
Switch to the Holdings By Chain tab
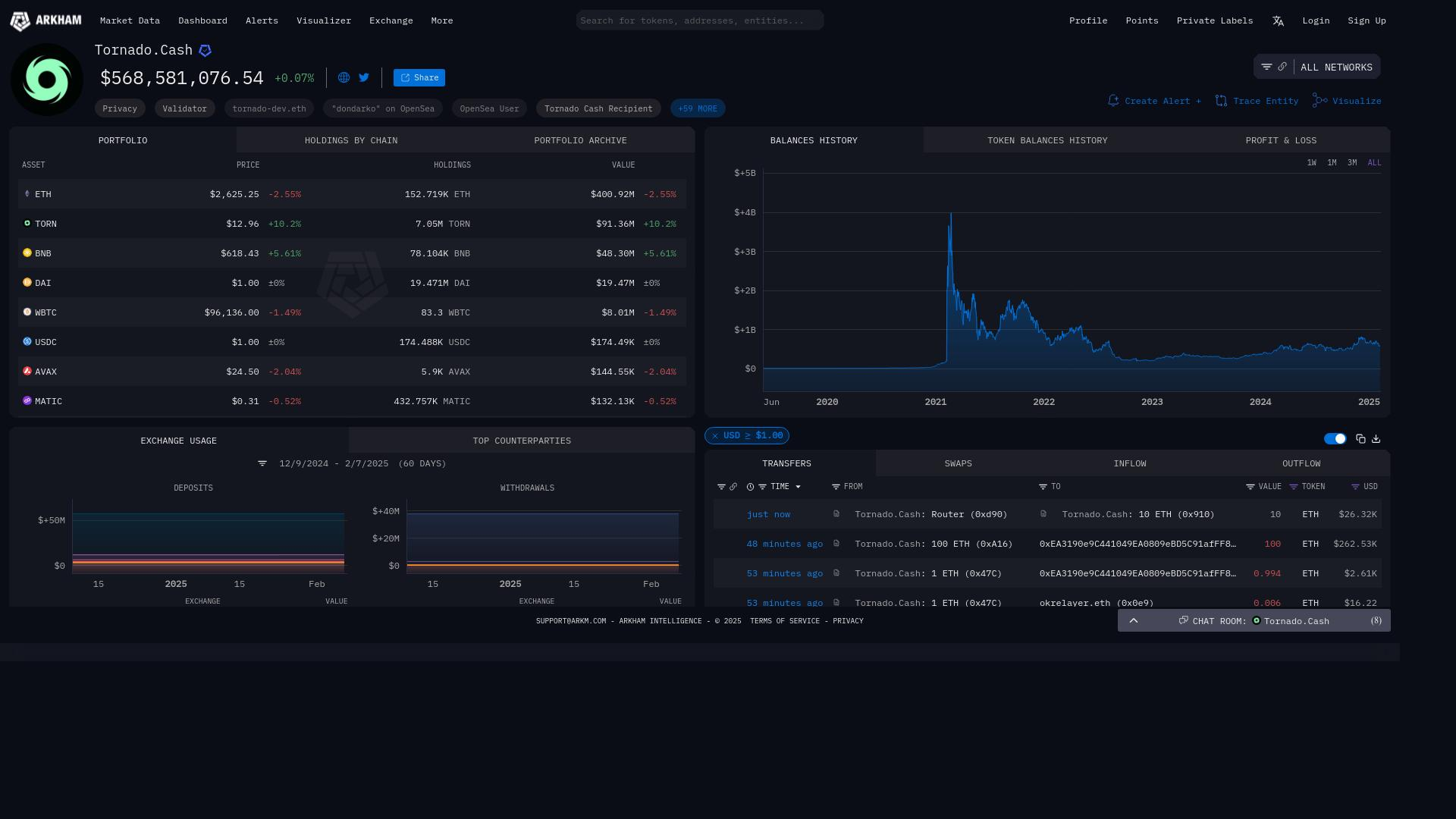[x=351, y=140]
